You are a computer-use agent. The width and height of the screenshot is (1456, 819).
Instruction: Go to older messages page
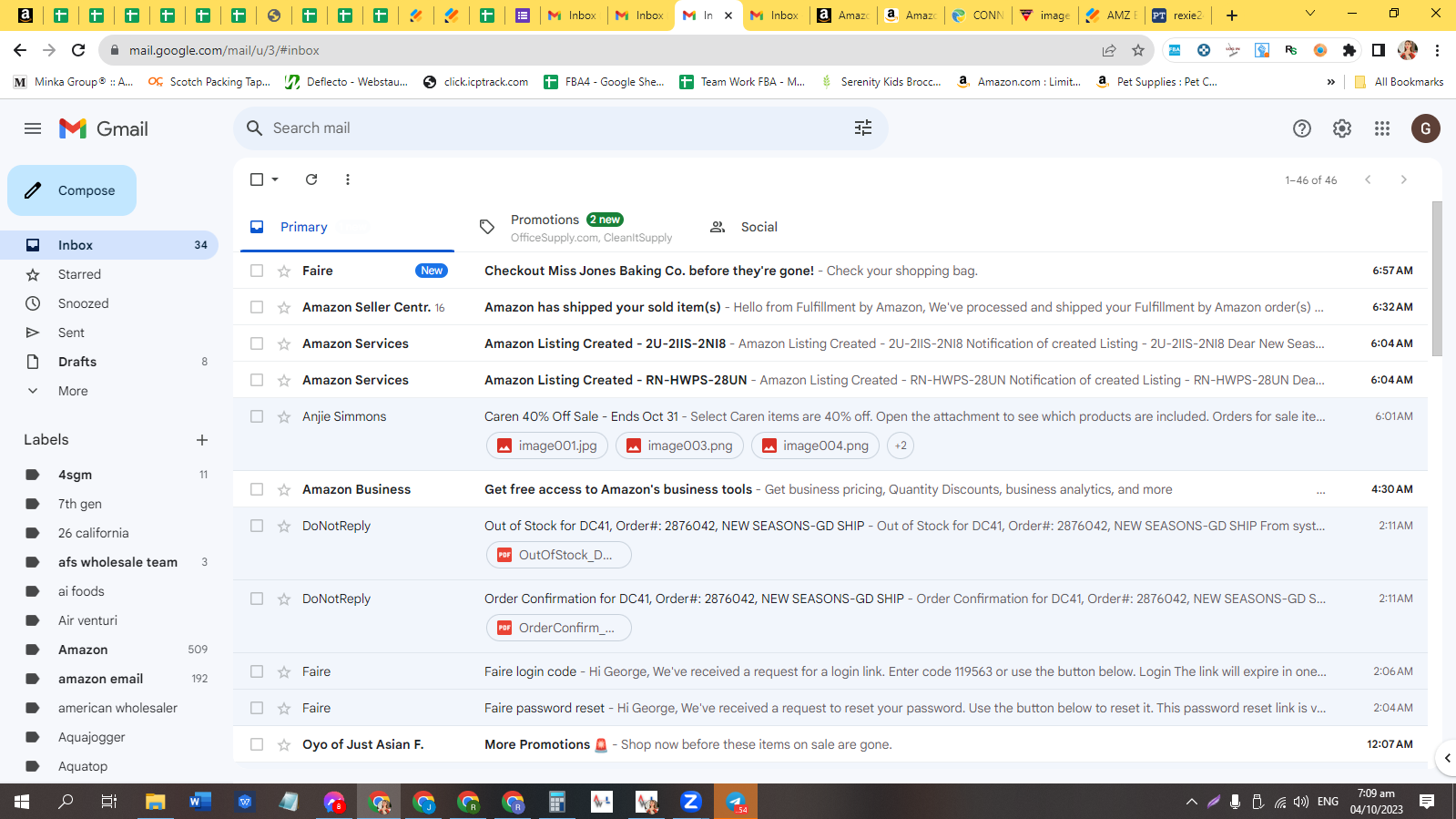(x=1404, y=179)
